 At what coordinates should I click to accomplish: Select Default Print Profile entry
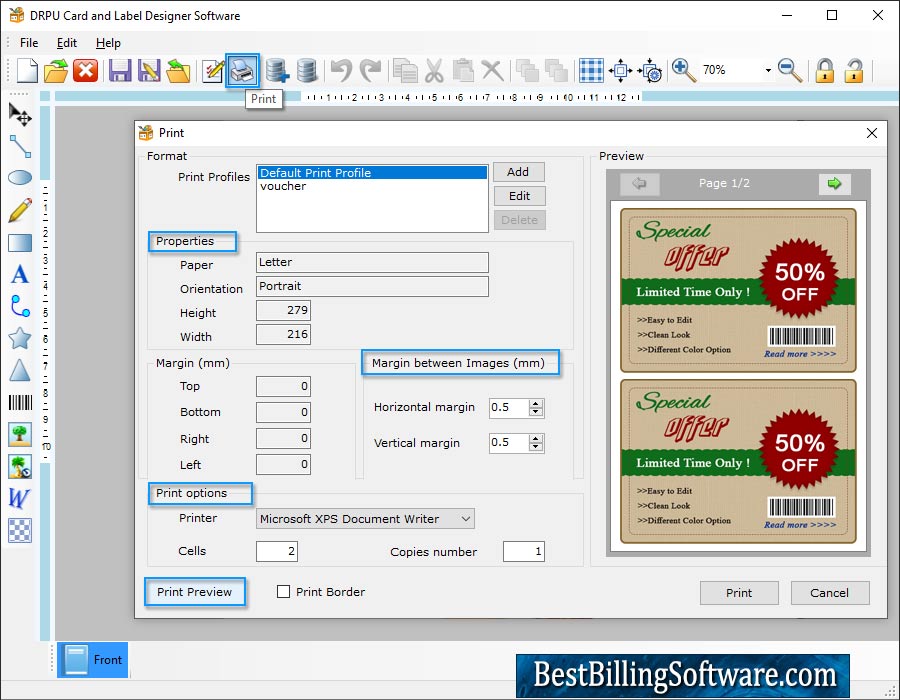[372, 173]
